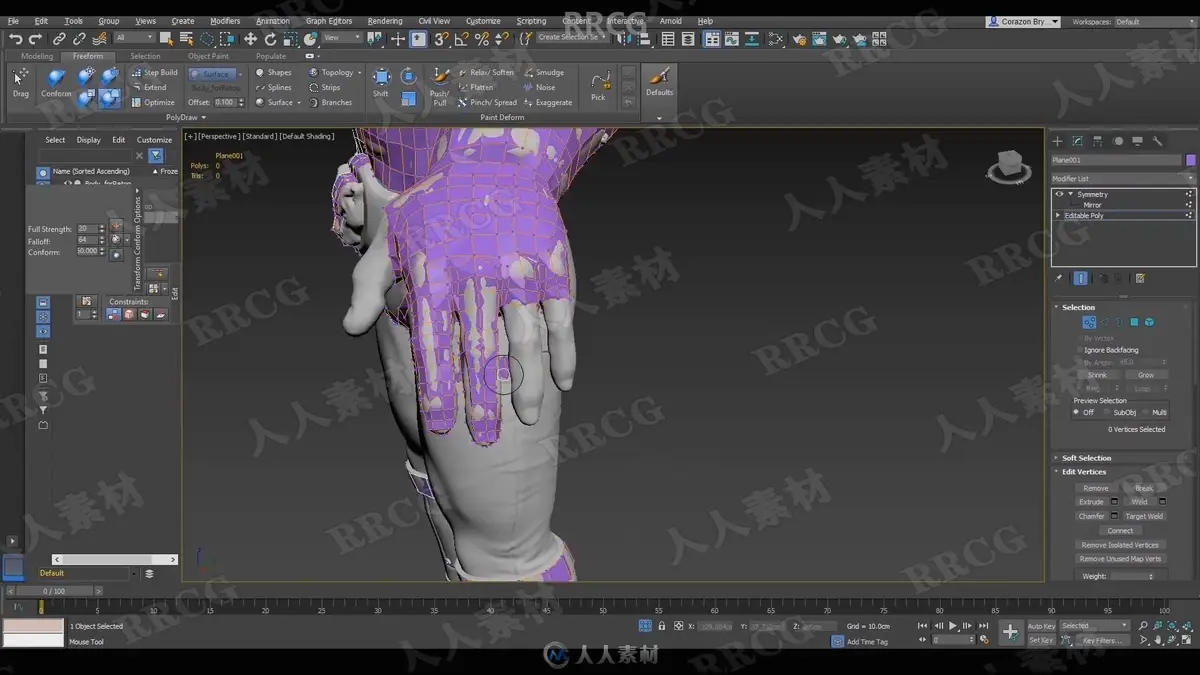The width and height of the screenshot is (1200, 675).
Task: Open the Graph Editors menu
Action: pos(329,21)
